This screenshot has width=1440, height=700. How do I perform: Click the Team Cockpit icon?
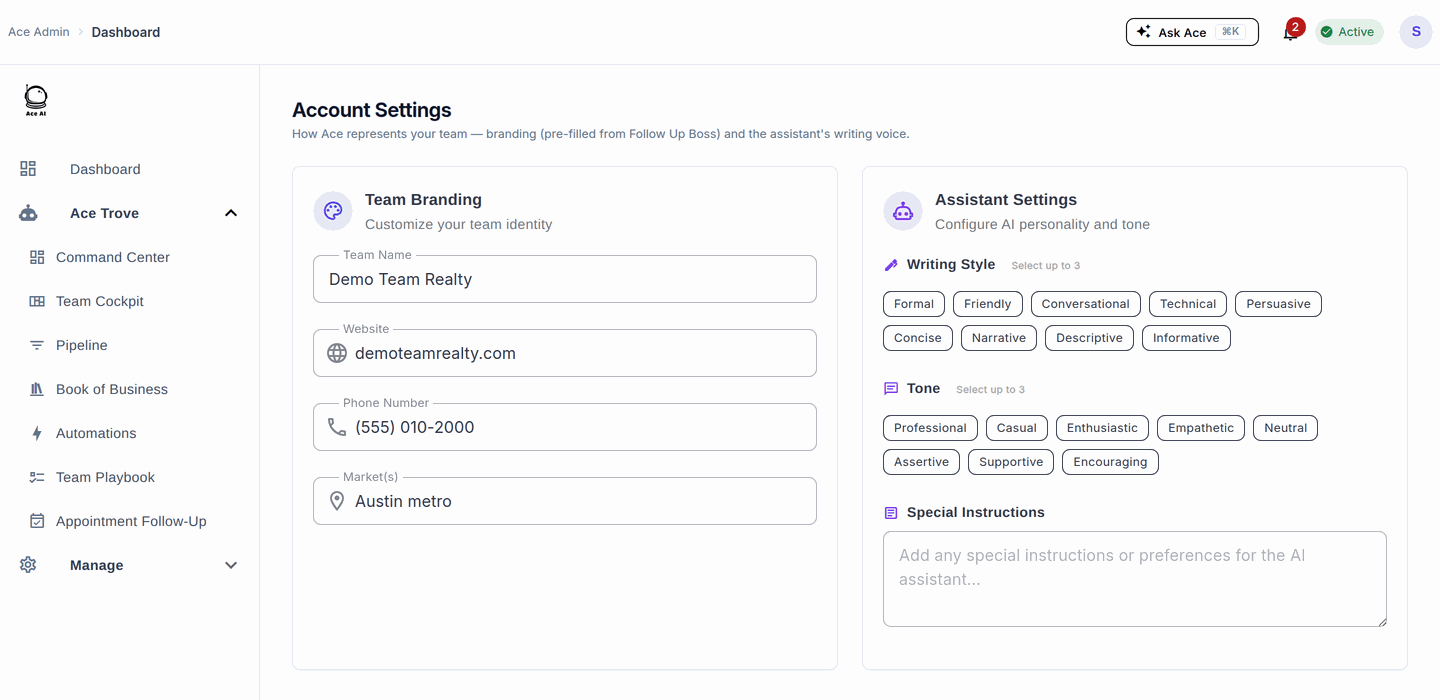(x=37, y=301)
